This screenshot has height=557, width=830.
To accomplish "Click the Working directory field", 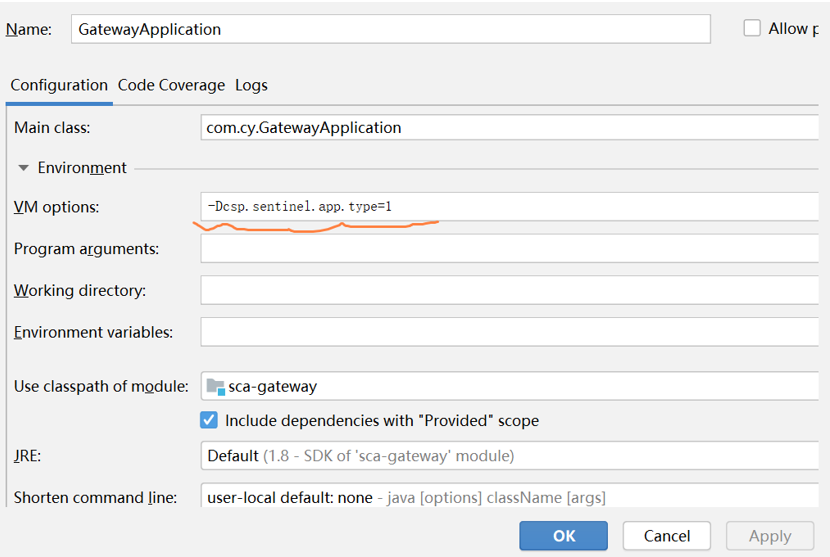I will tap(509, 290).
